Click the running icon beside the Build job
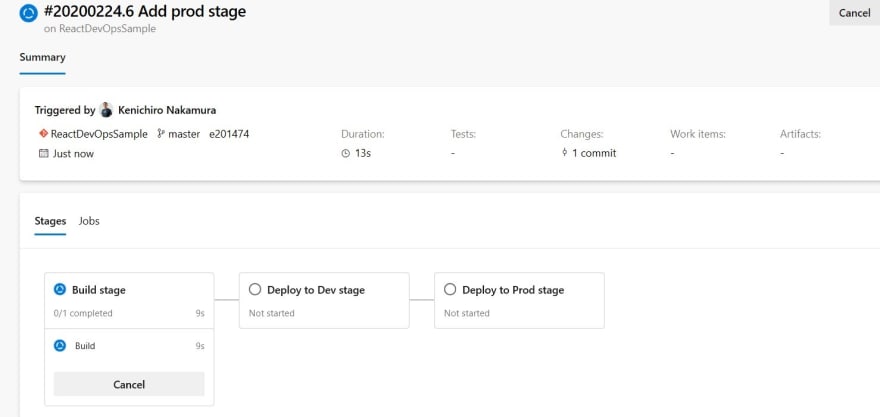880x417 pixels. (60, 346)
